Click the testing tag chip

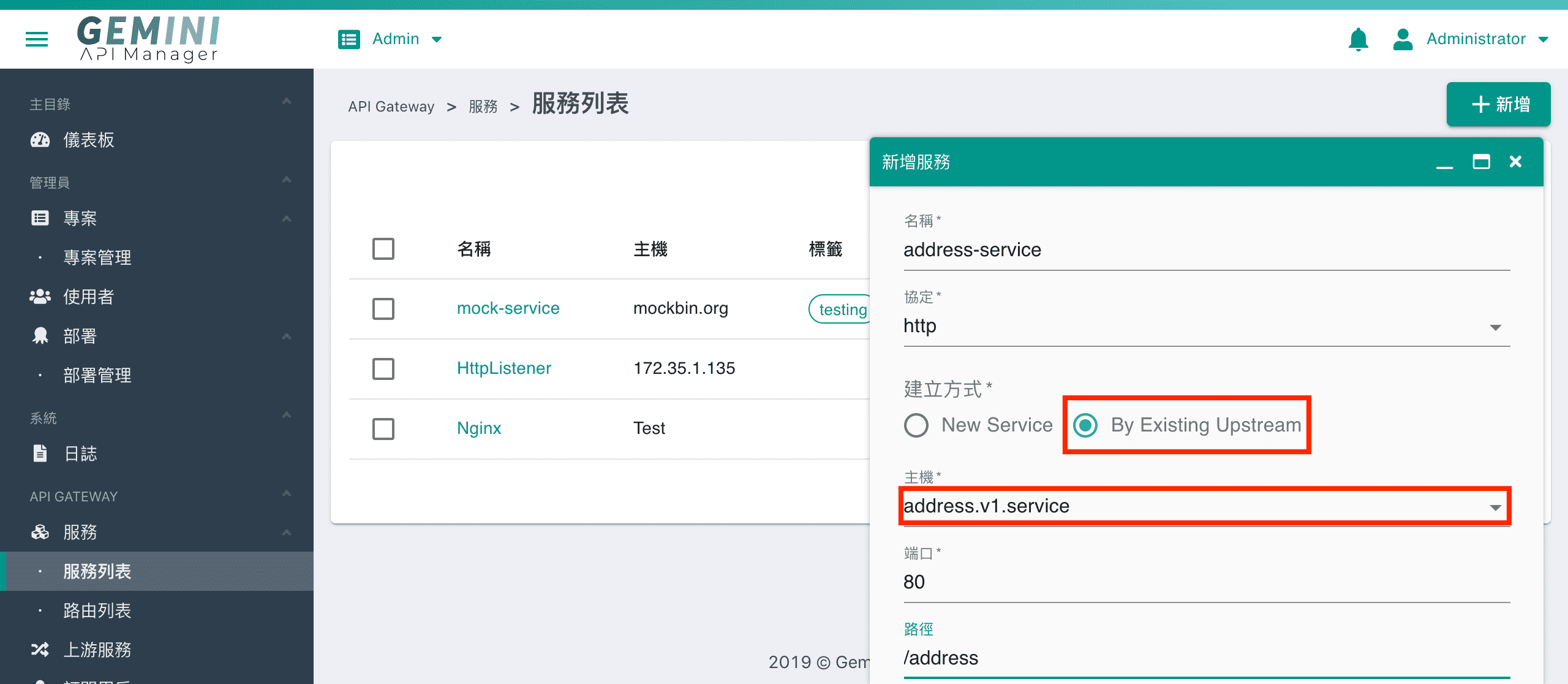(x=840, y=309)
